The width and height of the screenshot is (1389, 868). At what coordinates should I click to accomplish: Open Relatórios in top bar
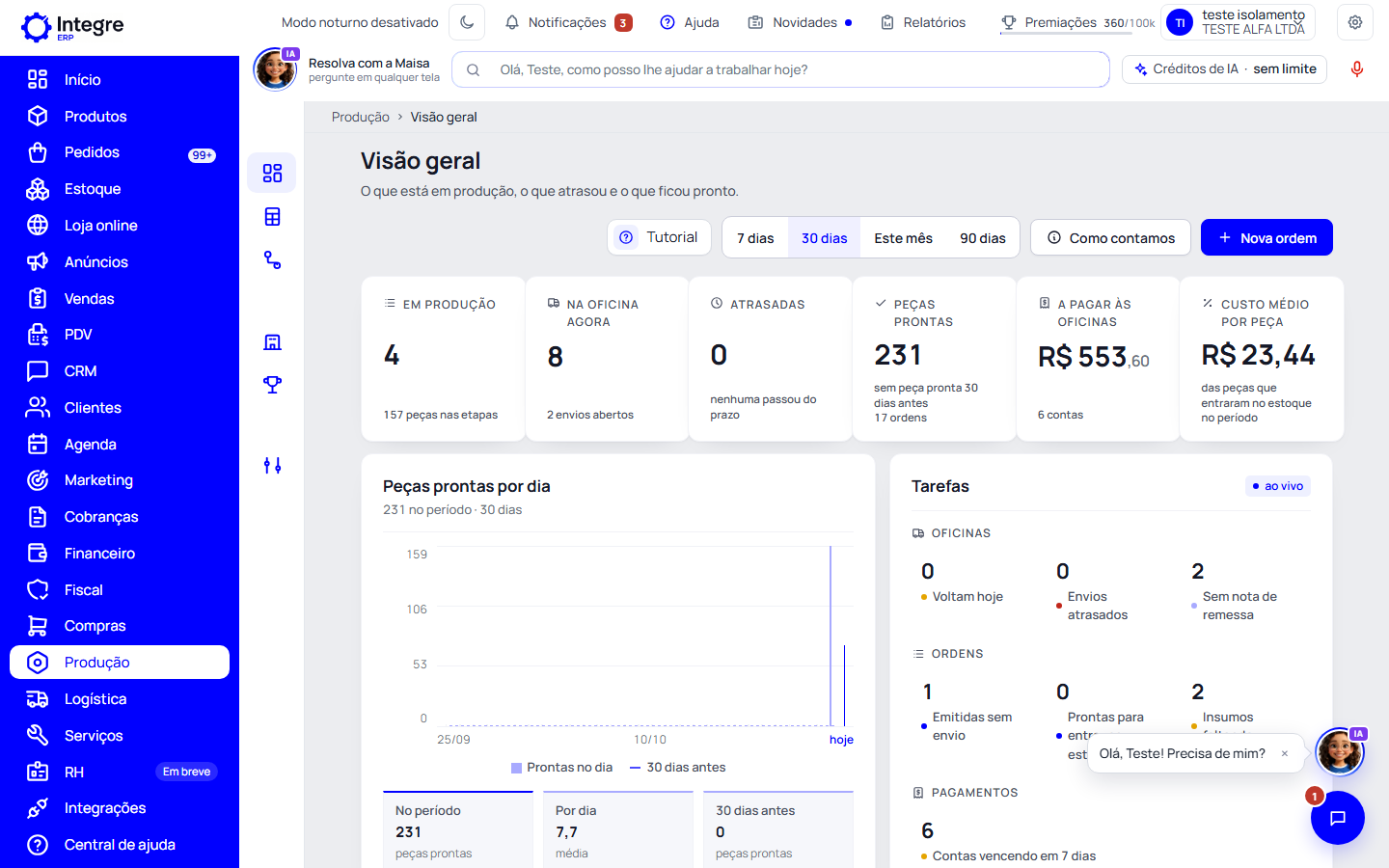pos(922,22)
